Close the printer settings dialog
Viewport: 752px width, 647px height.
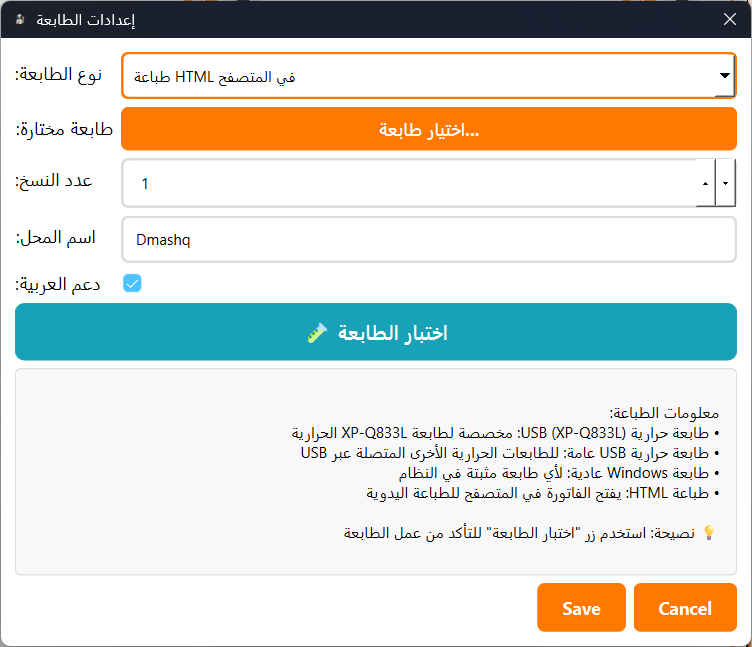pos(730,19)
